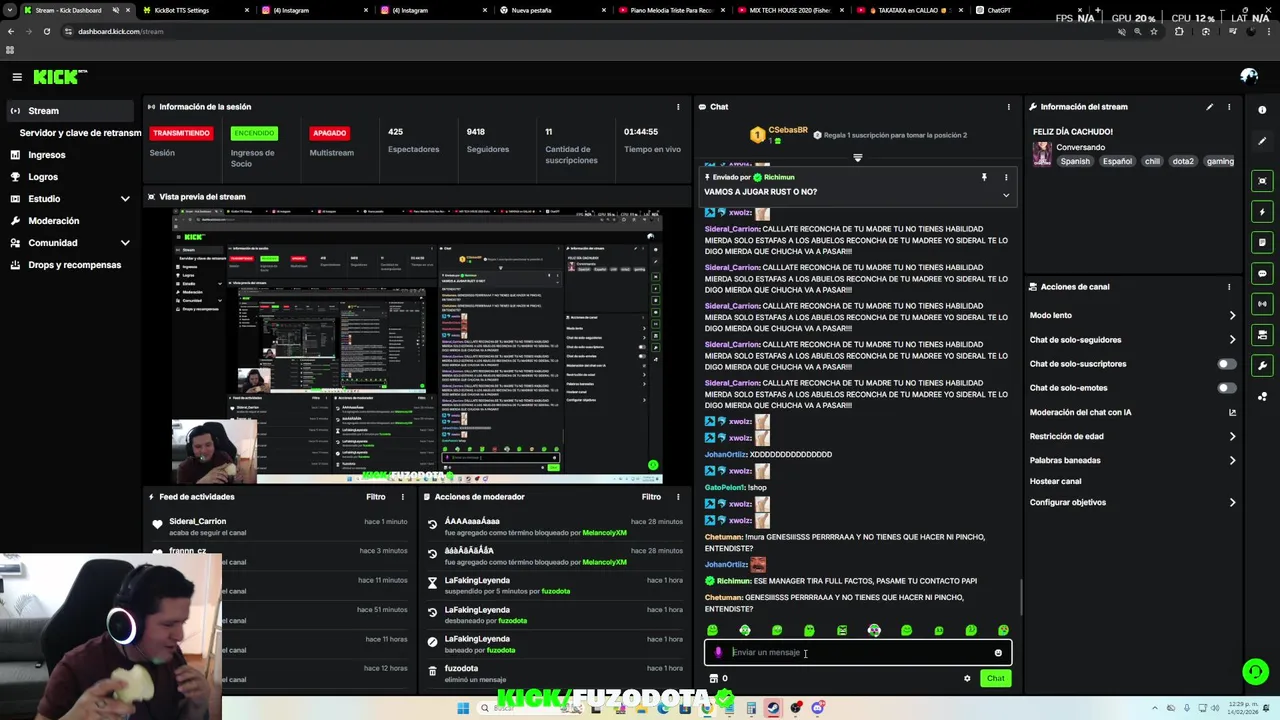Click the Spanish stream tag
This screenshot has height=720, width=1280.
tap(1075, 161)
